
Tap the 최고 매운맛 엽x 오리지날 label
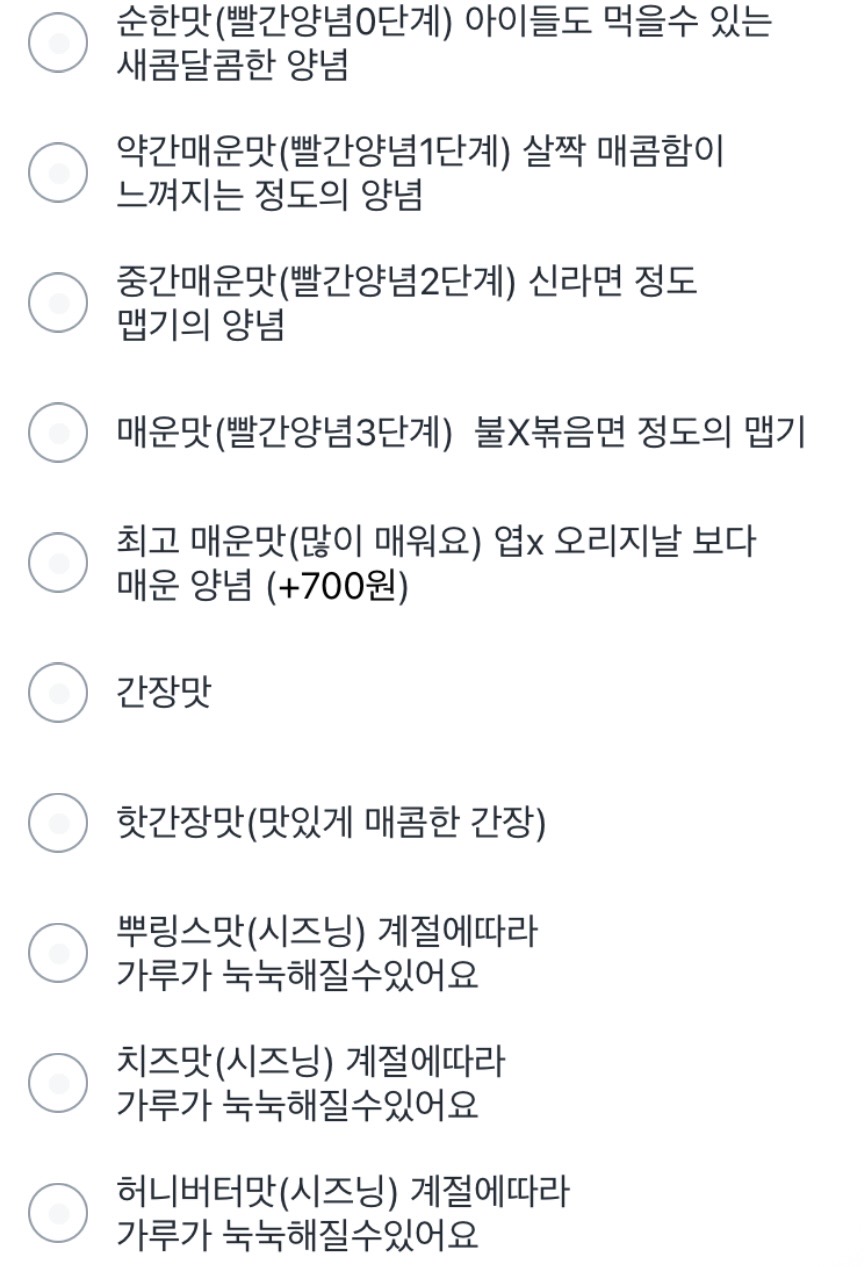tap(436, 562)
